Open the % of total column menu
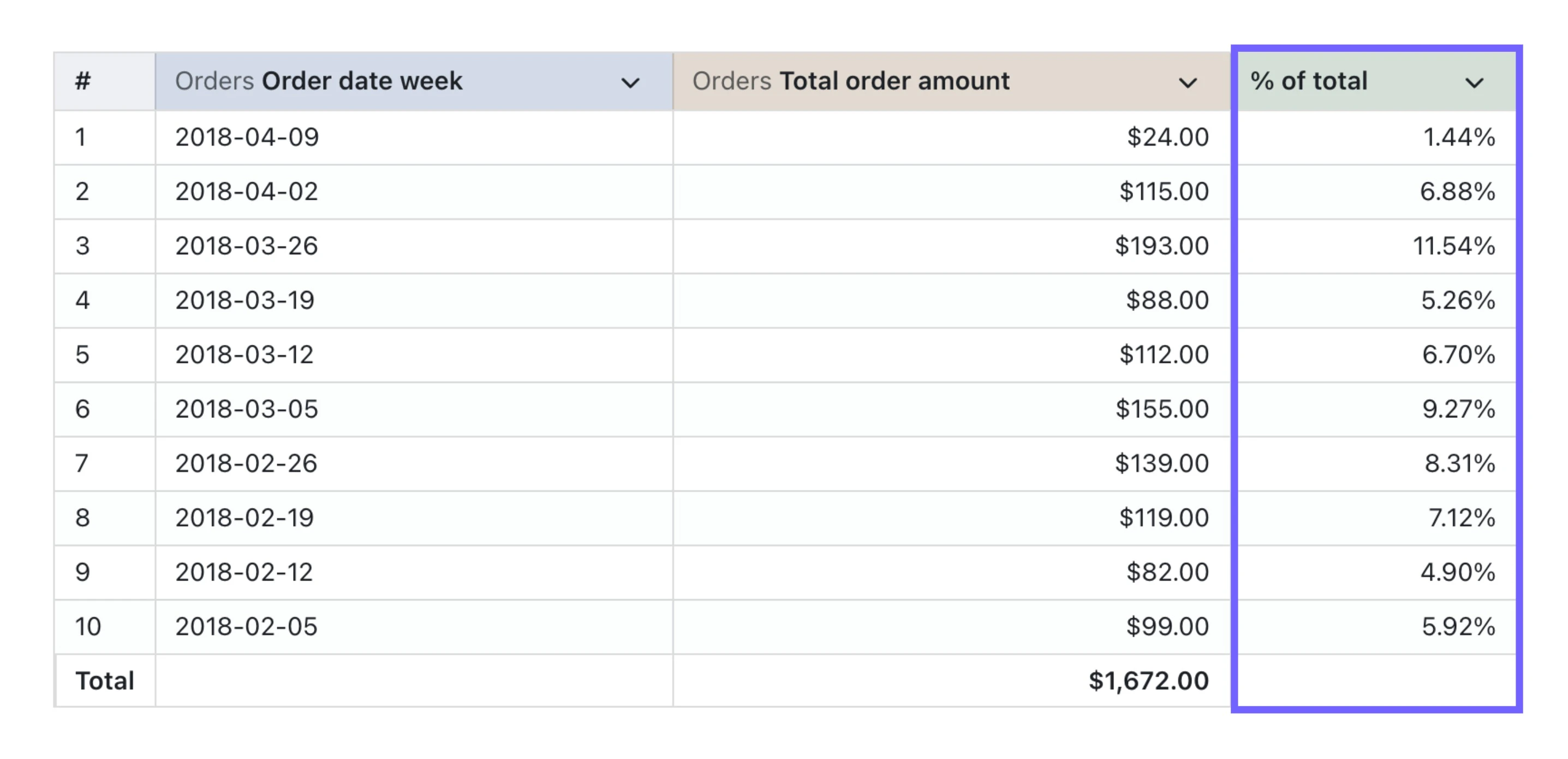Image resolution: width=1568 pixels, height=759 pixels. pyautogui.click(x=1474, y=83)
